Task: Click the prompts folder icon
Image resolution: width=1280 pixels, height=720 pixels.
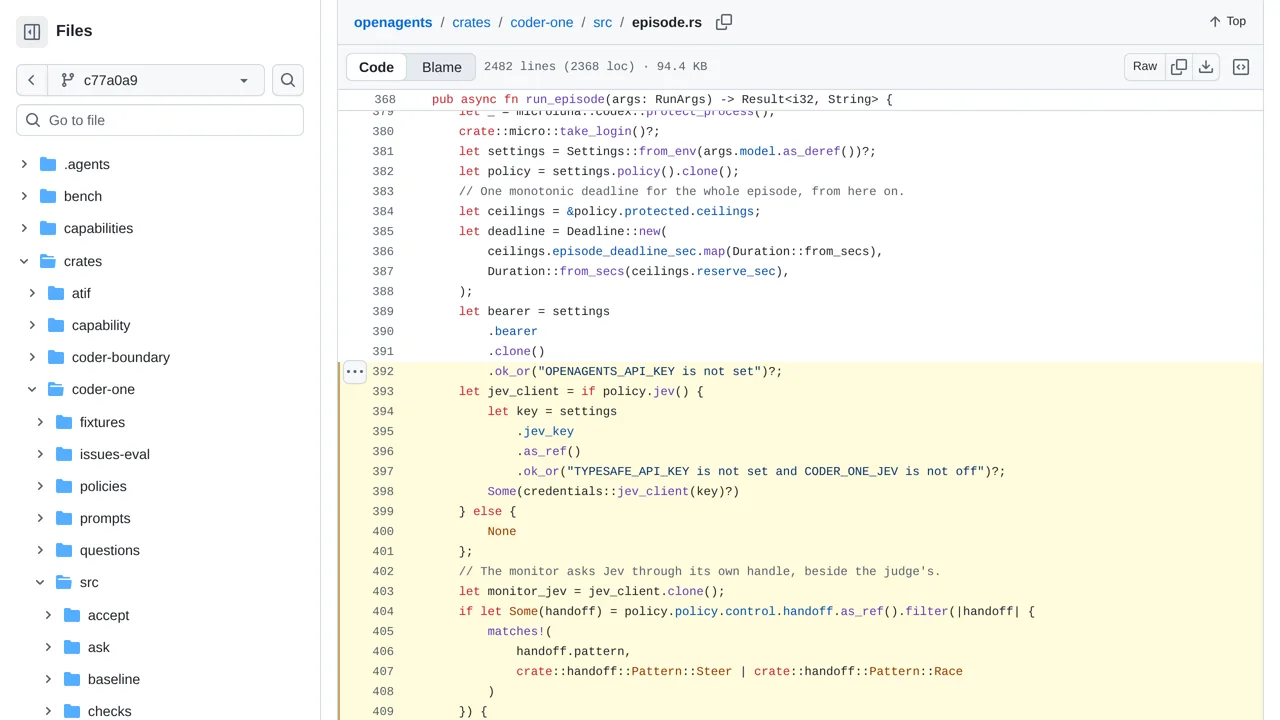Action: (64, 518)
